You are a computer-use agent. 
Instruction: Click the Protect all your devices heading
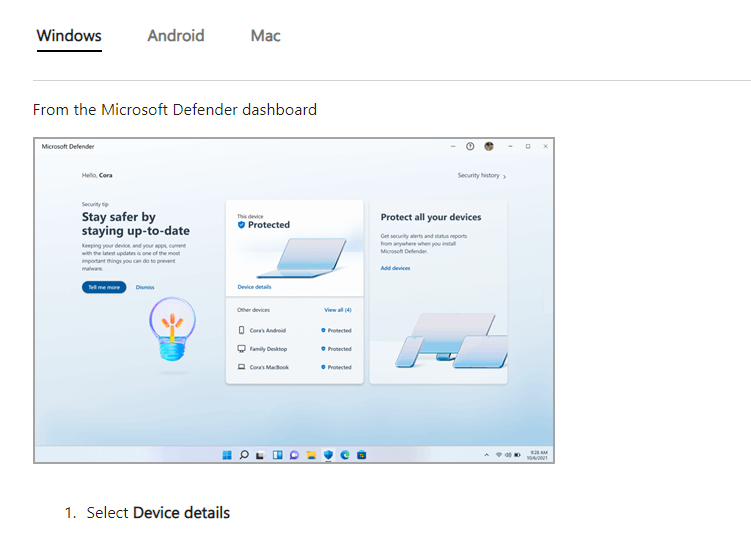pyautogui.click(x=431, y=217)
